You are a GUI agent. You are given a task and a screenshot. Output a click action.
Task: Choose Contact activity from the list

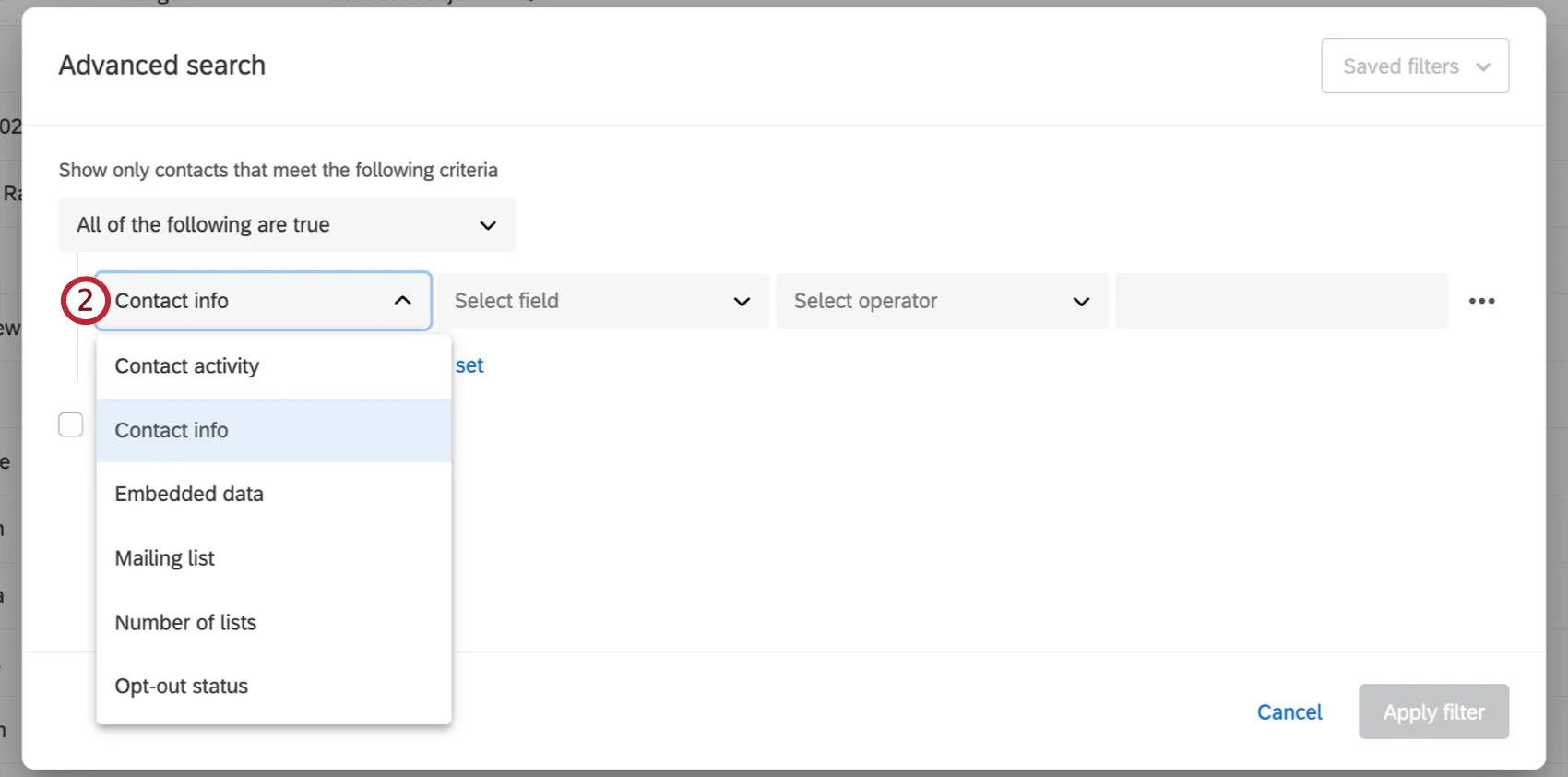(x=187, y=366)
